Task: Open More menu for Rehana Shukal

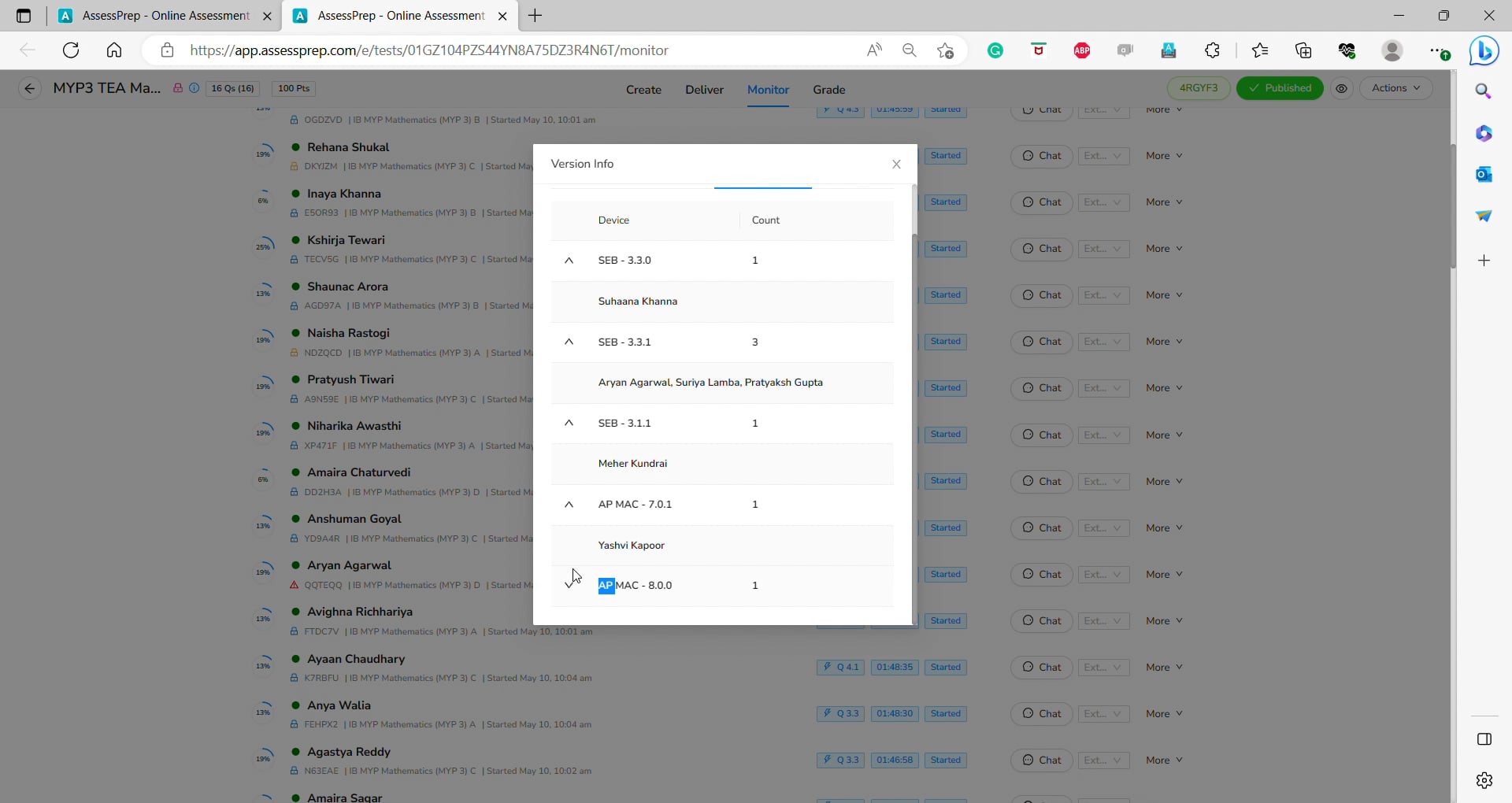Action: tap(1163, 156)
